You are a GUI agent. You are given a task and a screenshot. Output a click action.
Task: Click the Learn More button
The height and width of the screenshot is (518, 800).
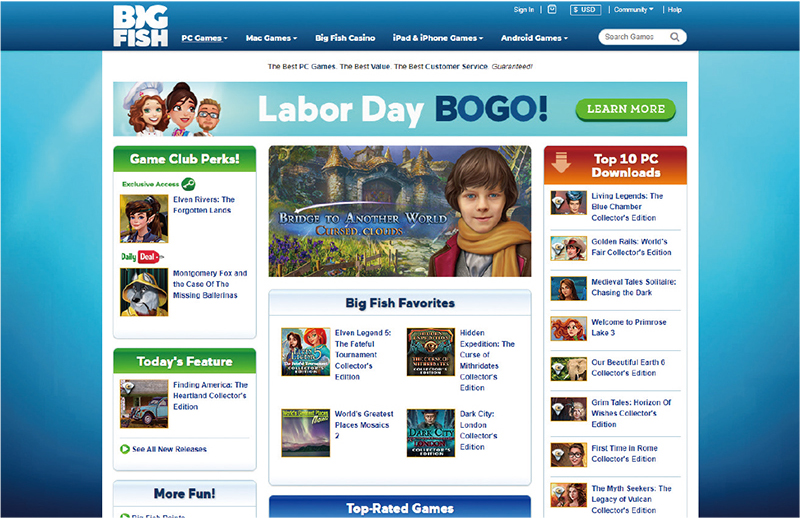point(626,109)
